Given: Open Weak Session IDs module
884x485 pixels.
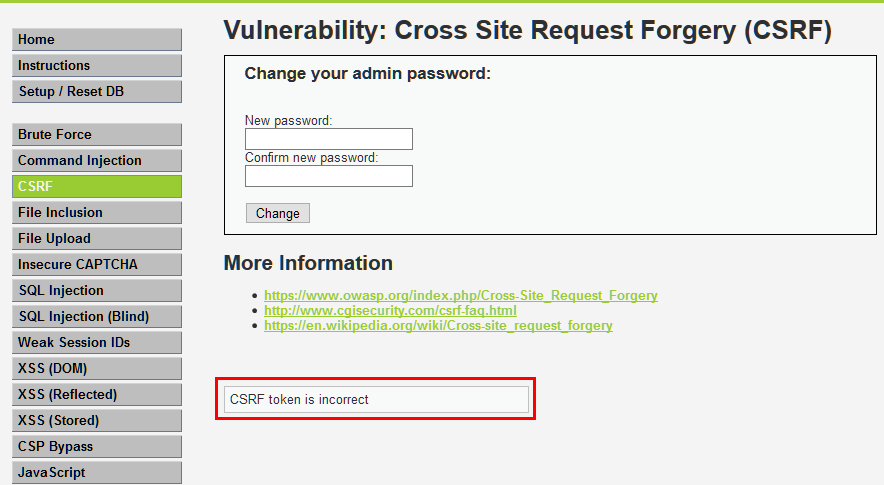Looking at the screenshot, I should 97,343.
